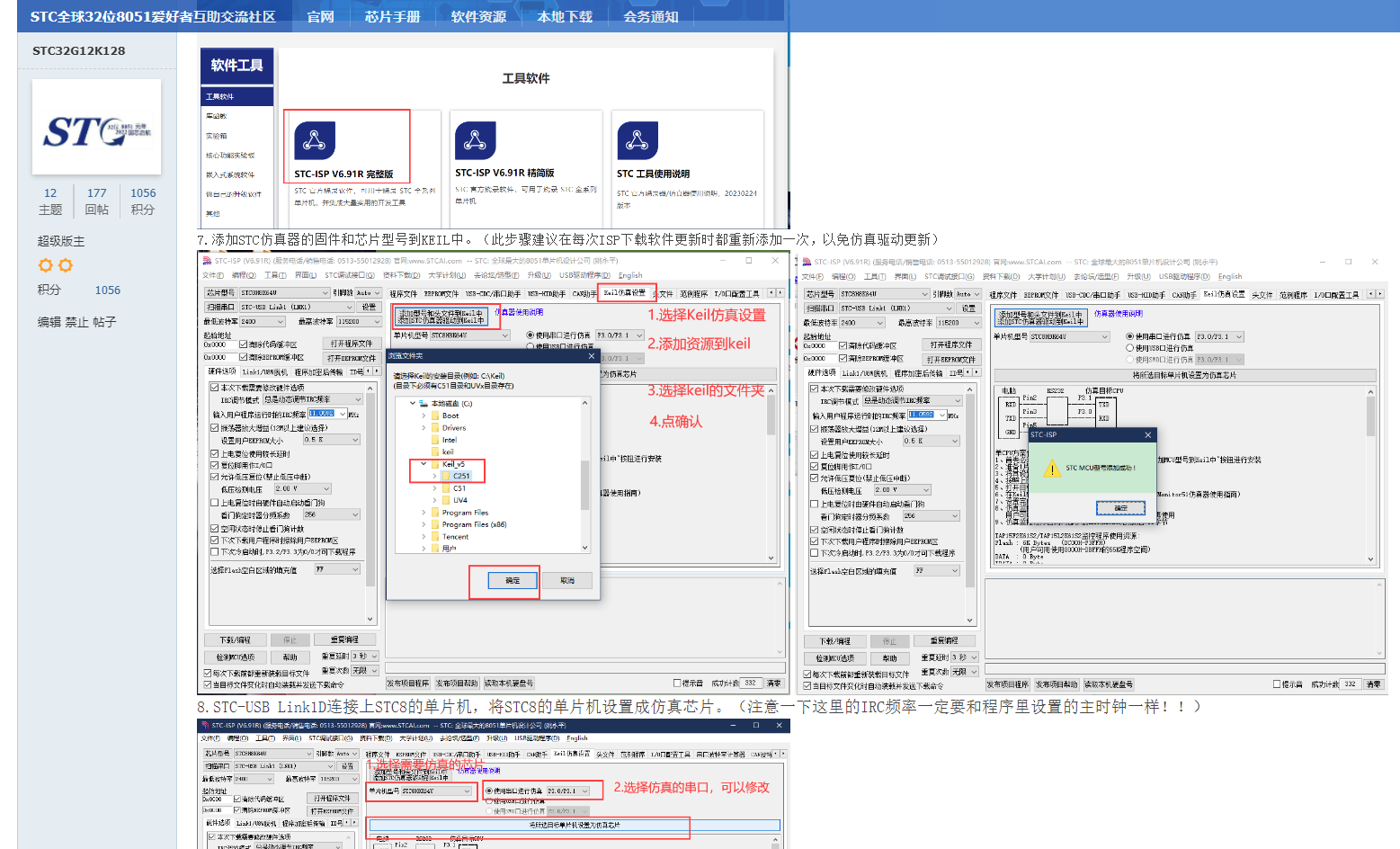Click the C51 folder icon under Keil_v5
This screenshot has width=1400, height=849.
445,488
